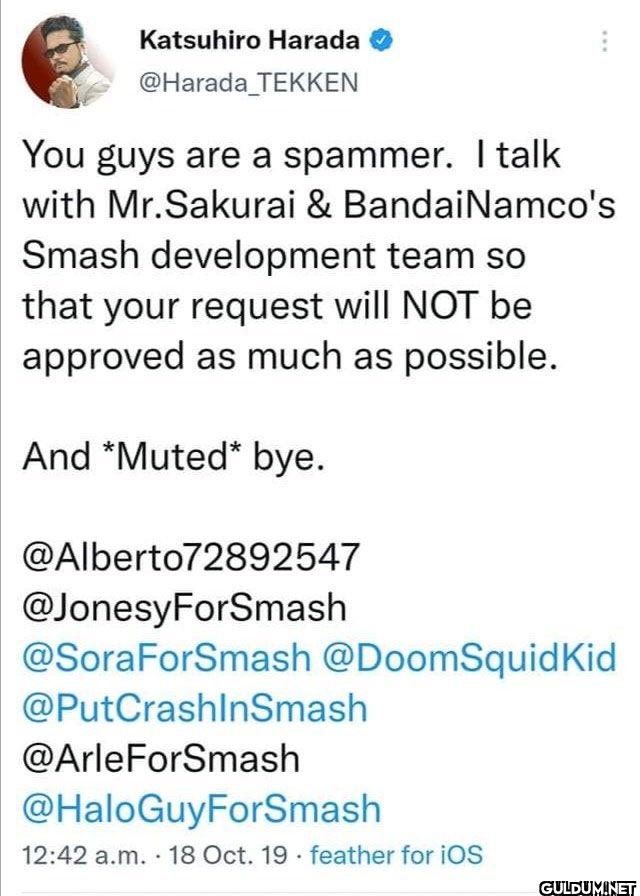Click the @JonesyForSmash mention text
640x896 pixels.
click(184, 607)
